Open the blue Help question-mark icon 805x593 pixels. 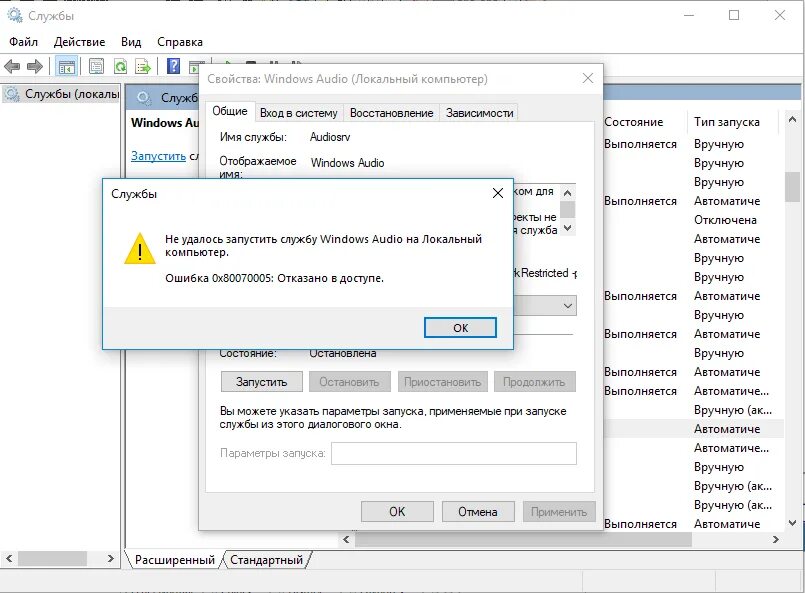(x=174, y=66)
